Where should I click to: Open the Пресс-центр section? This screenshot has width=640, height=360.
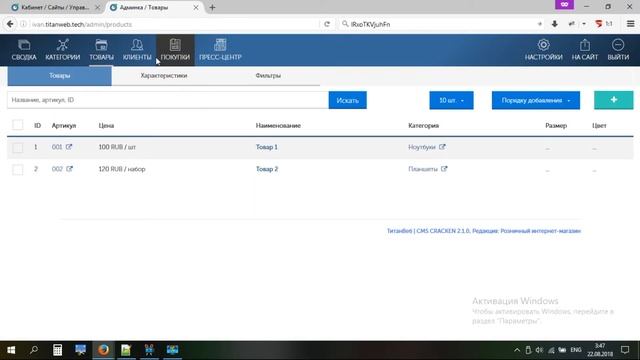(x=220, y=50)
